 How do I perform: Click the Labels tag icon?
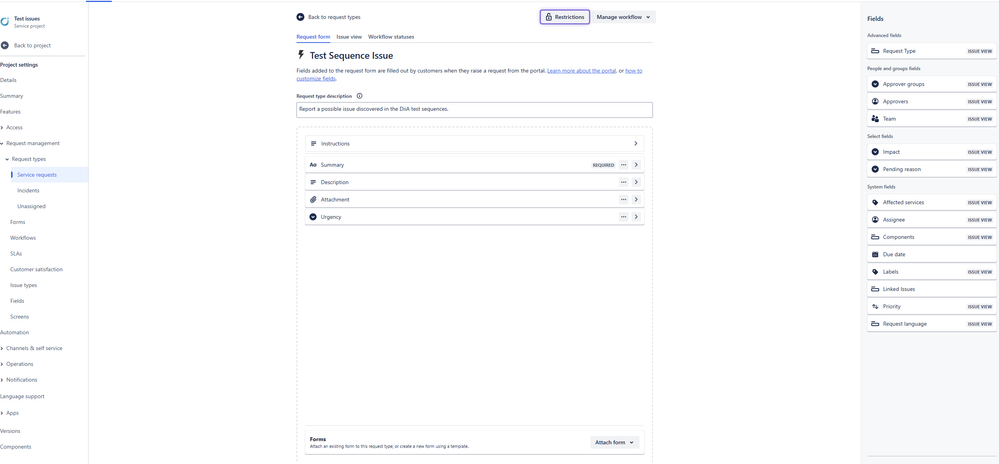875,272
